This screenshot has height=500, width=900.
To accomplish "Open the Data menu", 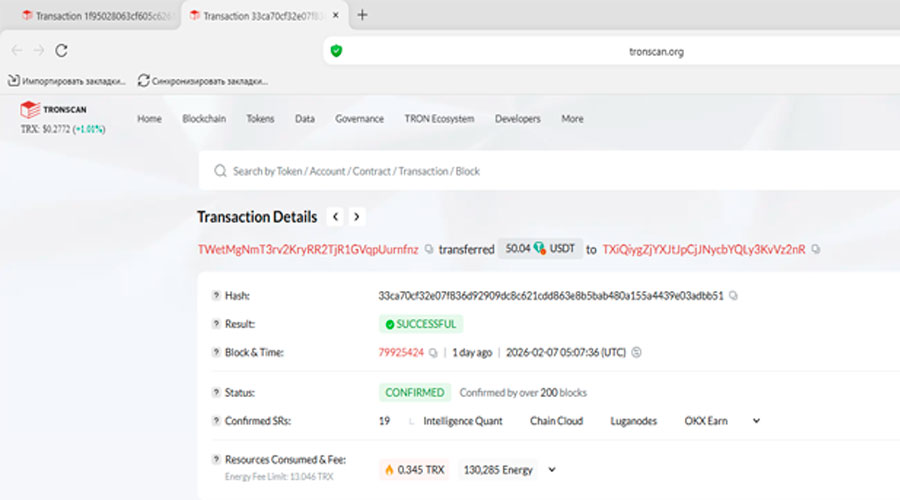I will 305,119.
